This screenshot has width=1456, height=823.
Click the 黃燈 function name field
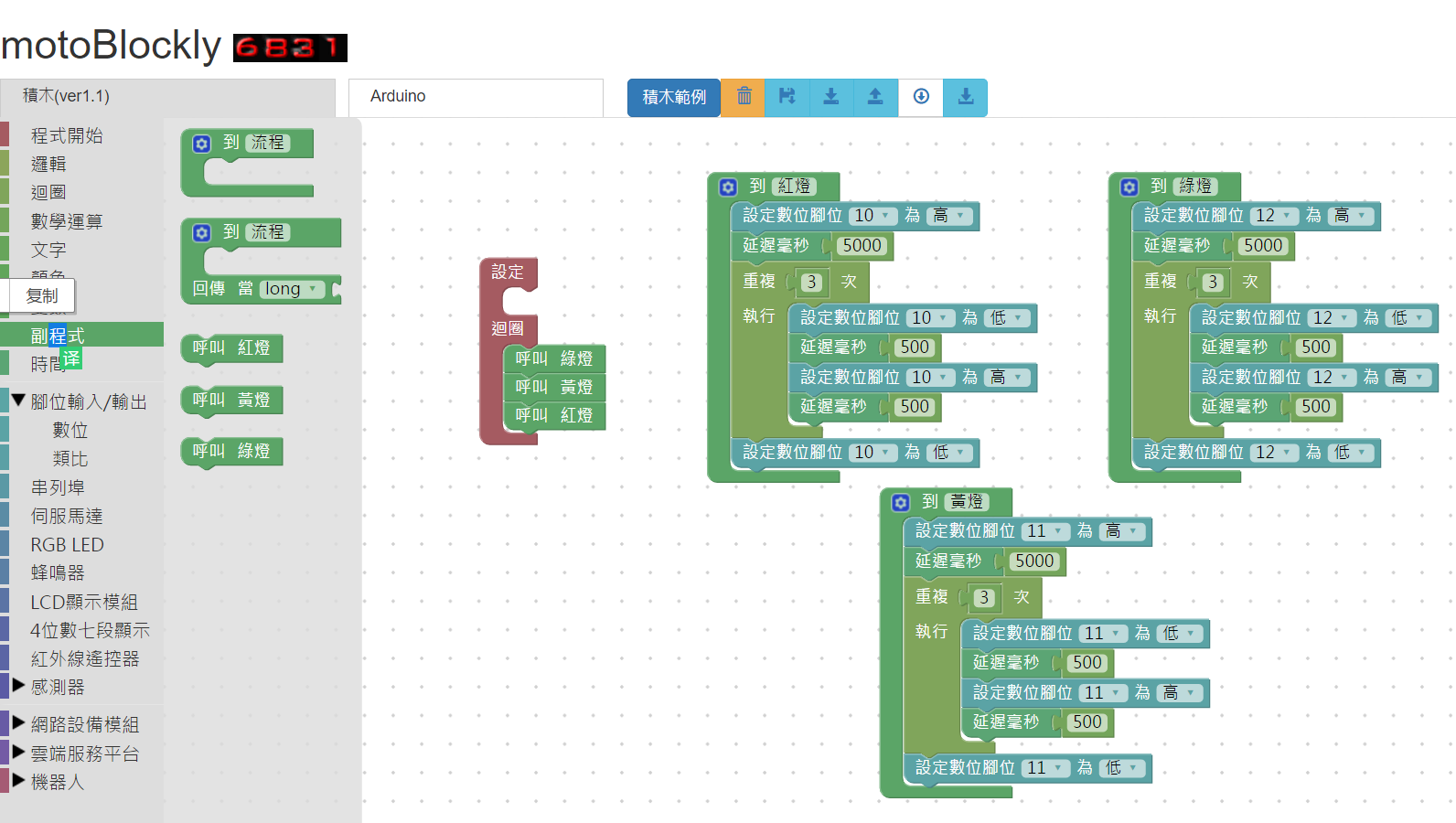967,502
